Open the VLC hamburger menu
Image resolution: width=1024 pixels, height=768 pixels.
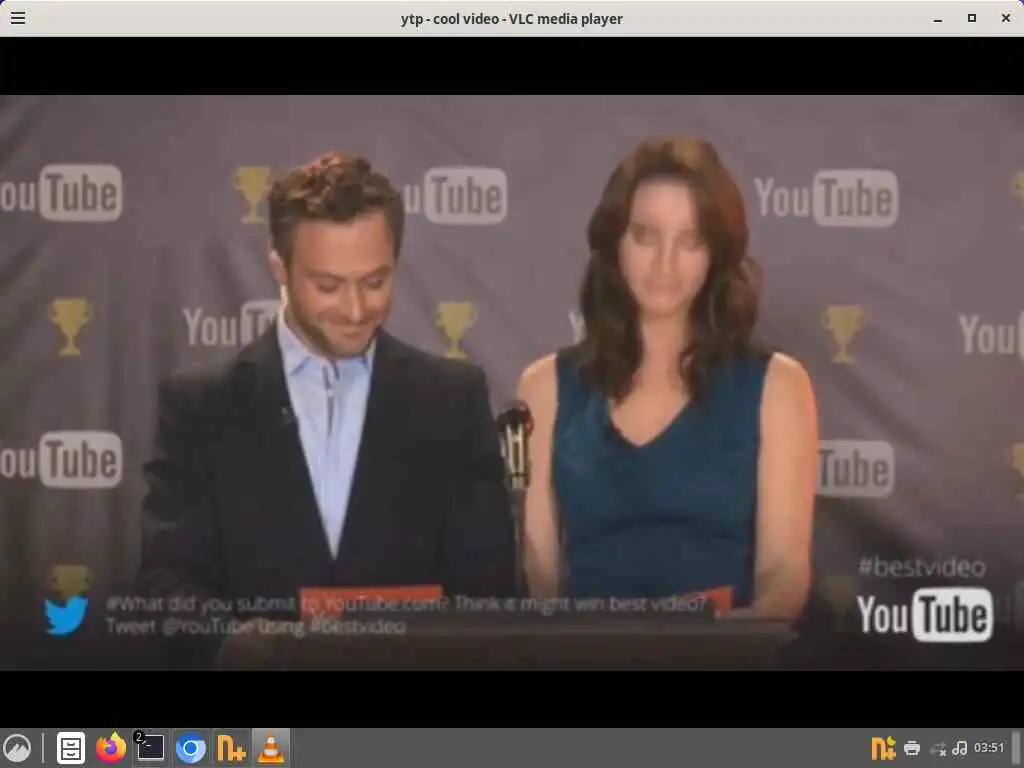point(18,18)
